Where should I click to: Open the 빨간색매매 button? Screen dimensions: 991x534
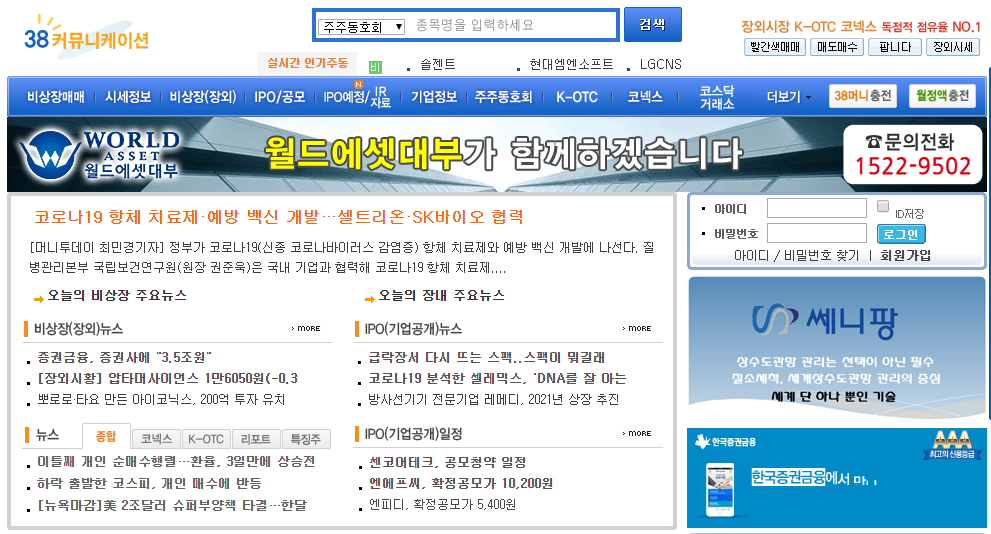pyautogui.click(x=775, y=47)
